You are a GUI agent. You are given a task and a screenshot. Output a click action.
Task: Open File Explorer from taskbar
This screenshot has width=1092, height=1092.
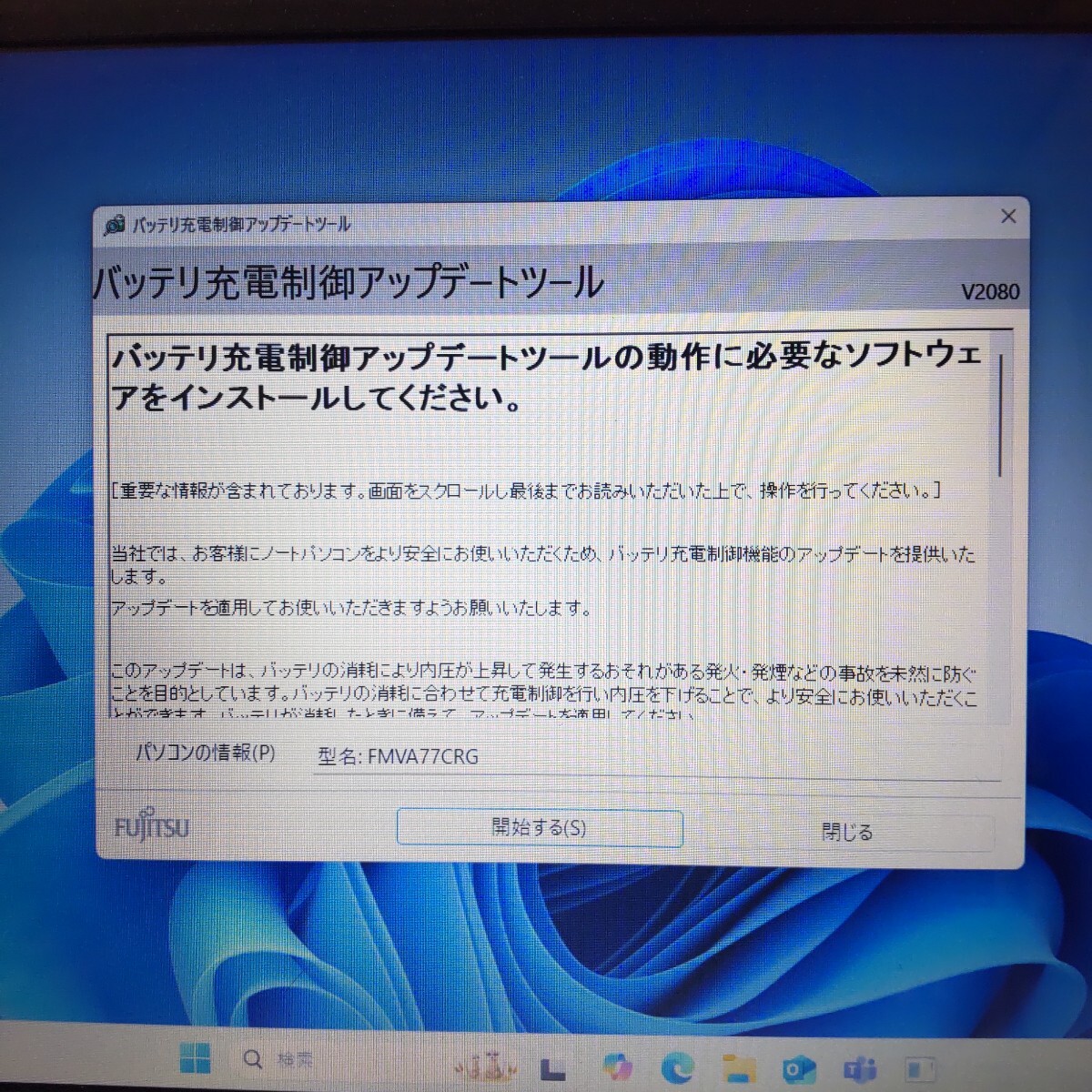click(x=737, y=1067)
